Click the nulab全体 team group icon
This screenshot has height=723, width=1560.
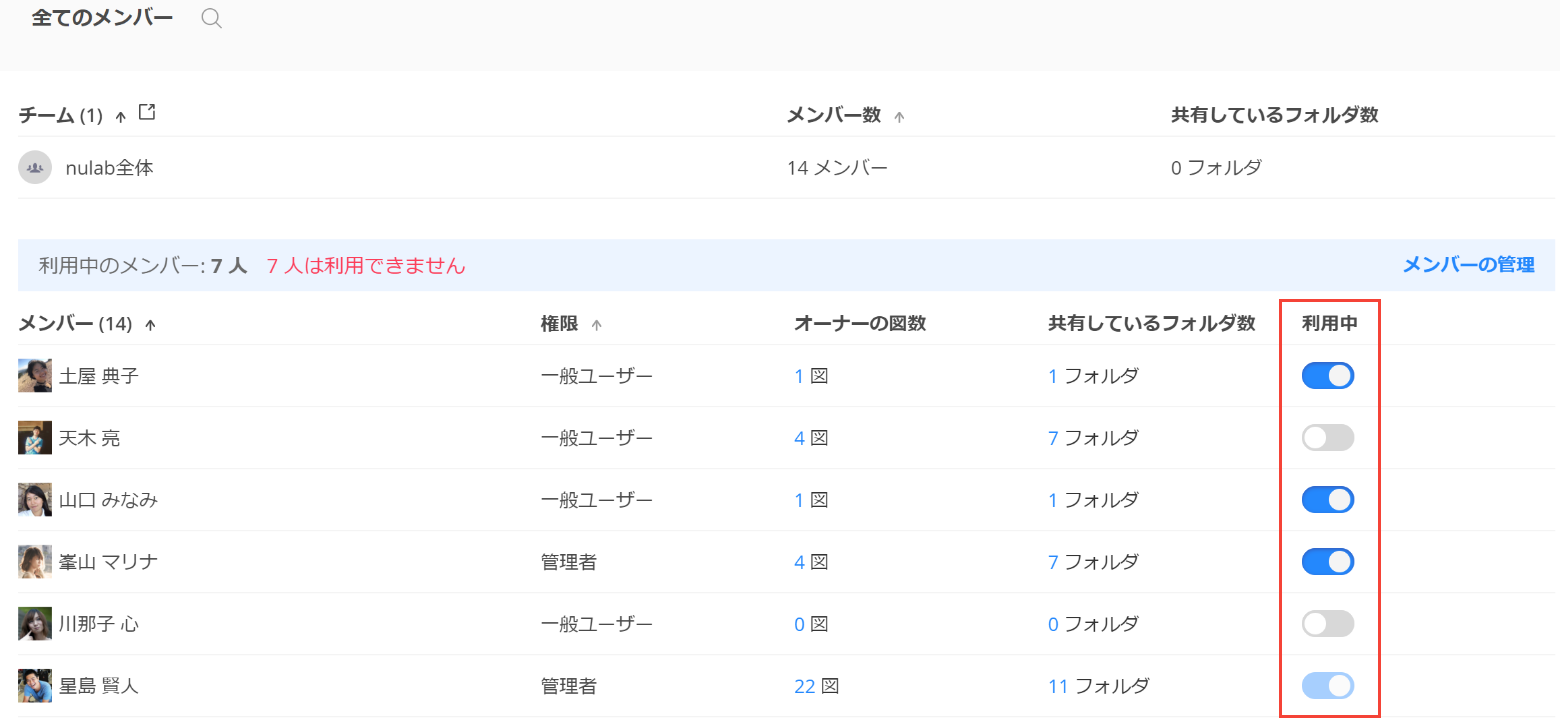35,168
